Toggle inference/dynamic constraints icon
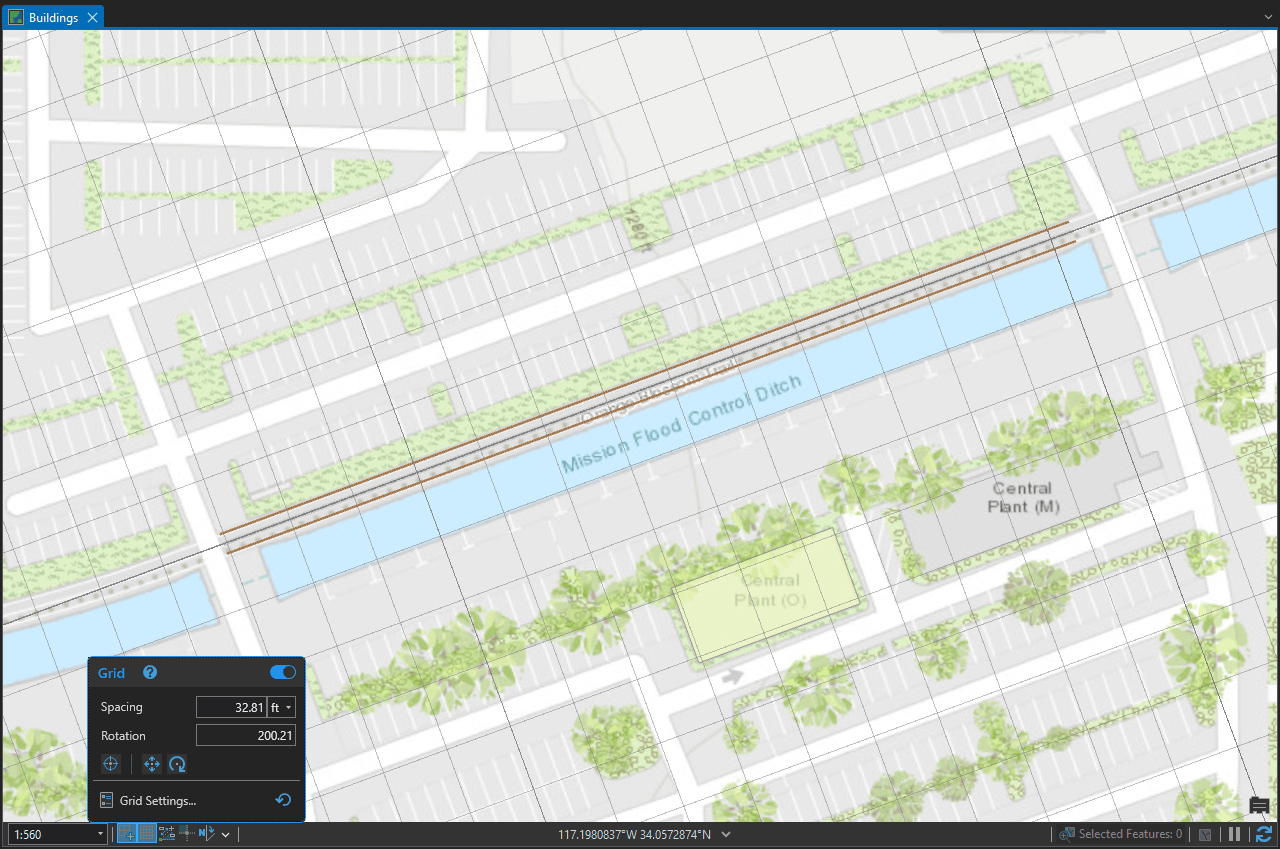The height and width of the screenshot is (849, 1280). [186, 833]
